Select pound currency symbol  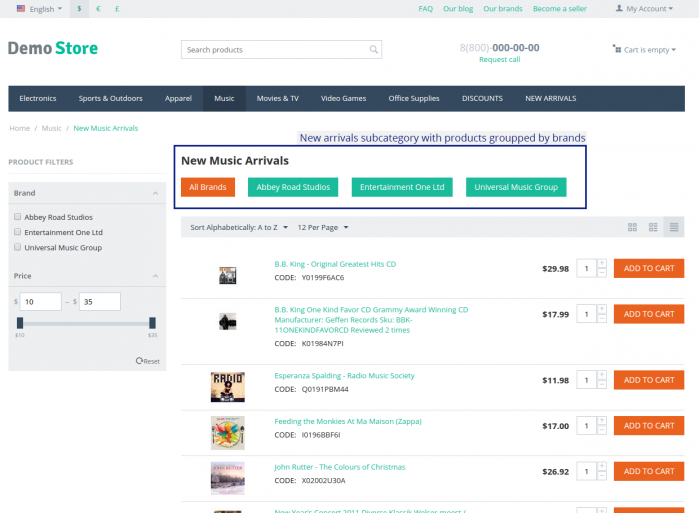(x=117, y=8)
